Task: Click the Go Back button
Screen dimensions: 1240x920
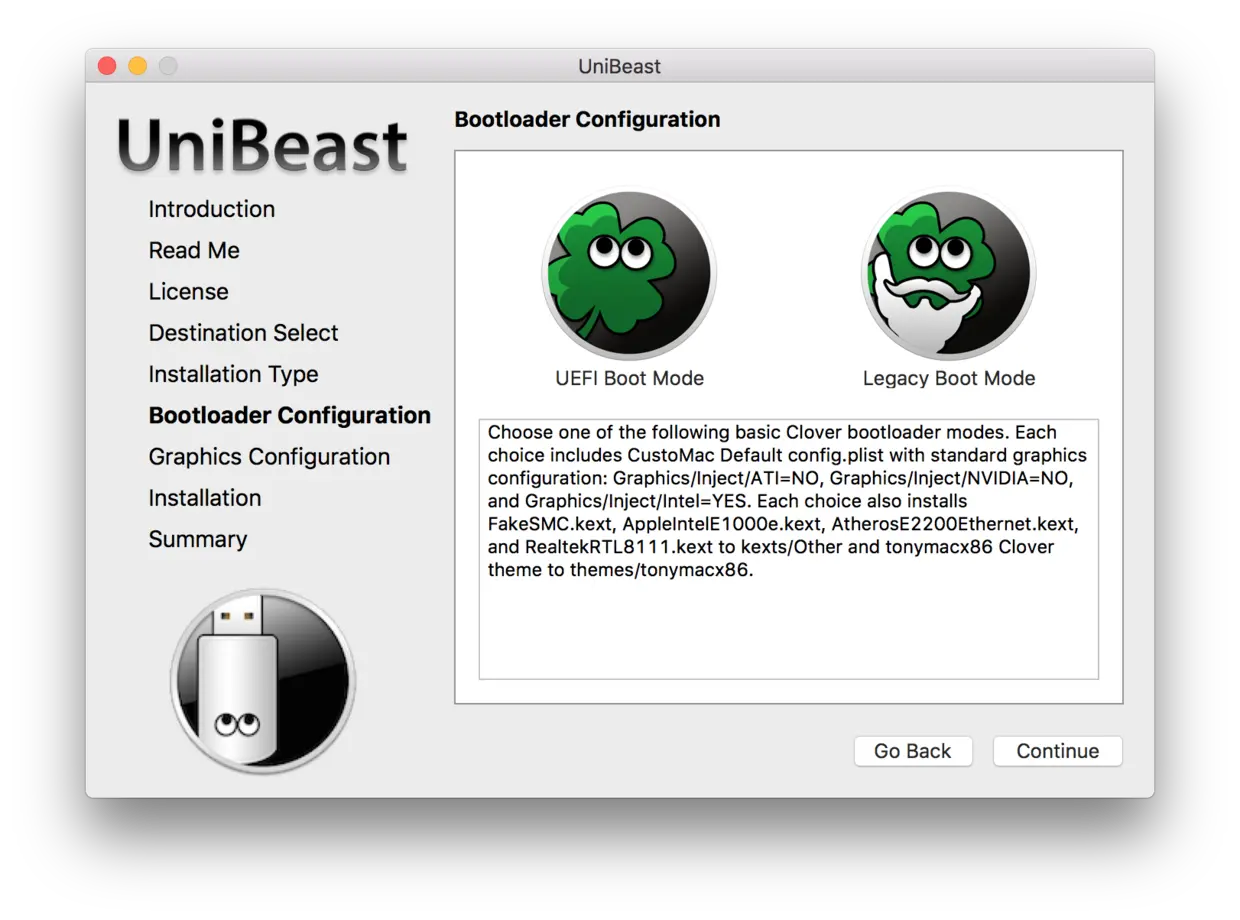Action: click(x=913, y=751)
